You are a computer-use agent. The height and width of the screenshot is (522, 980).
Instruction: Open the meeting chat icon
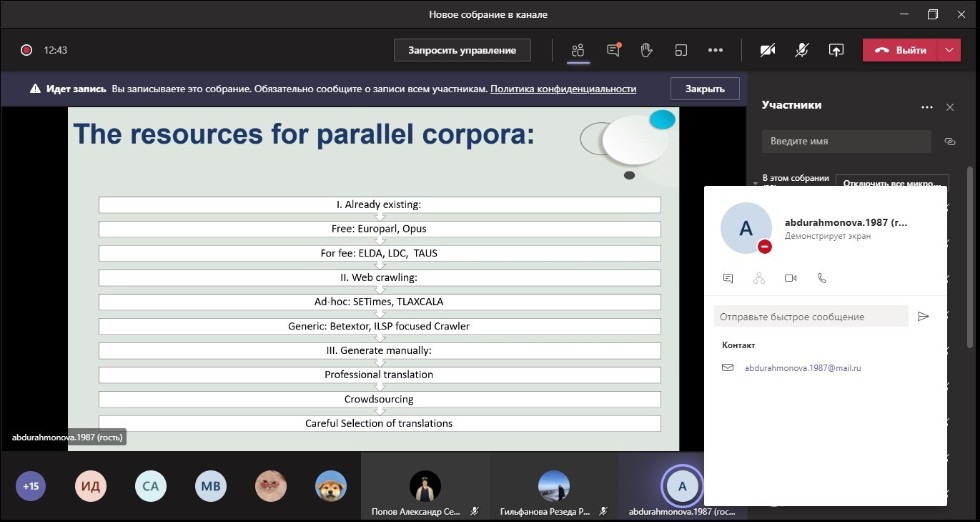[613, 50]
